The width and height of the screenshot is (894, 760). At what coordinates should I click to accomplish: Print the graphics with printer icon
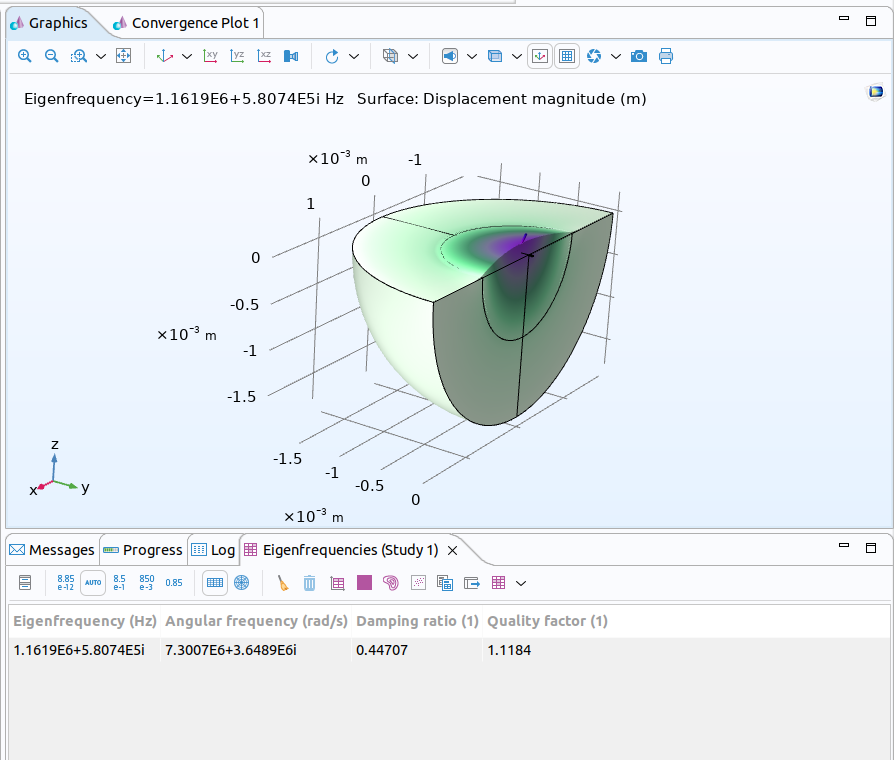pos(666,56)
